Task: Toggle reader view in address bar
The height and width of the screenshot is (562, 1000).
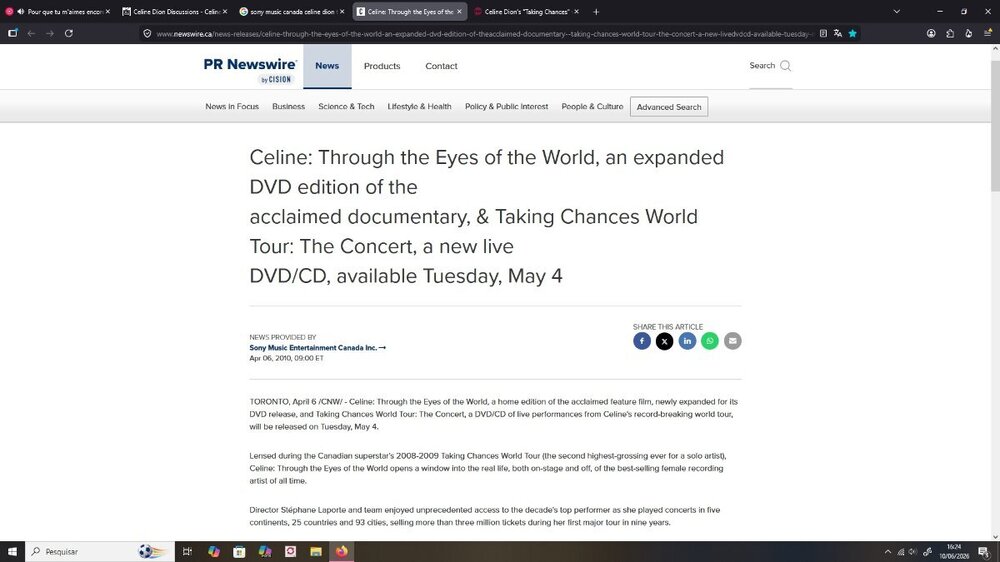Action: (823, 33)
